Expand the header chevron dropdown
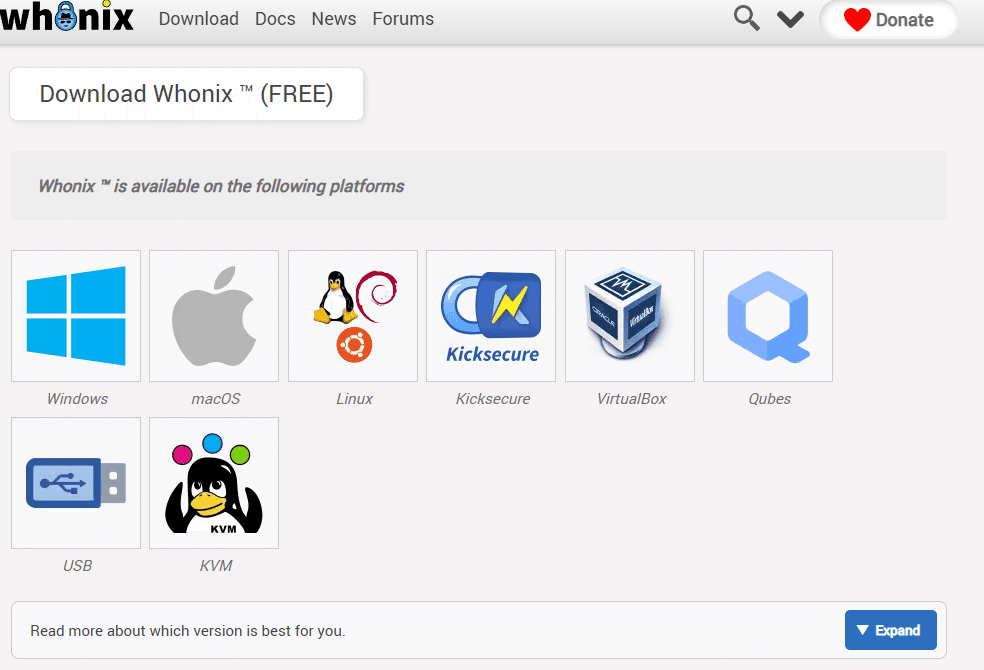The height and width of the screenshot is (670, 984). click(791, 19)
